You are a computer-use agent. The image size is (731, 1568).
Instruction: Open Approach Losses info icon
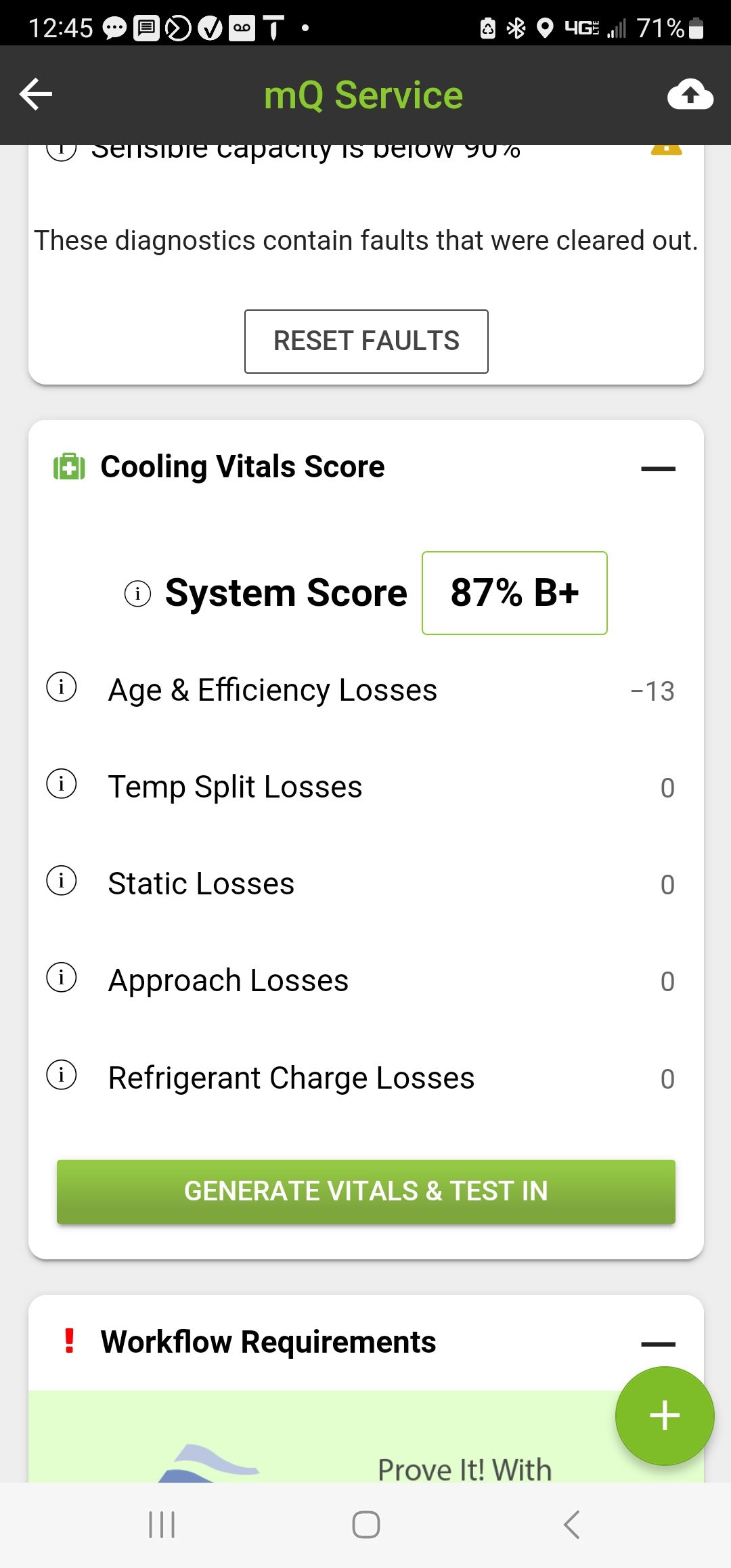tap(62, 978)
